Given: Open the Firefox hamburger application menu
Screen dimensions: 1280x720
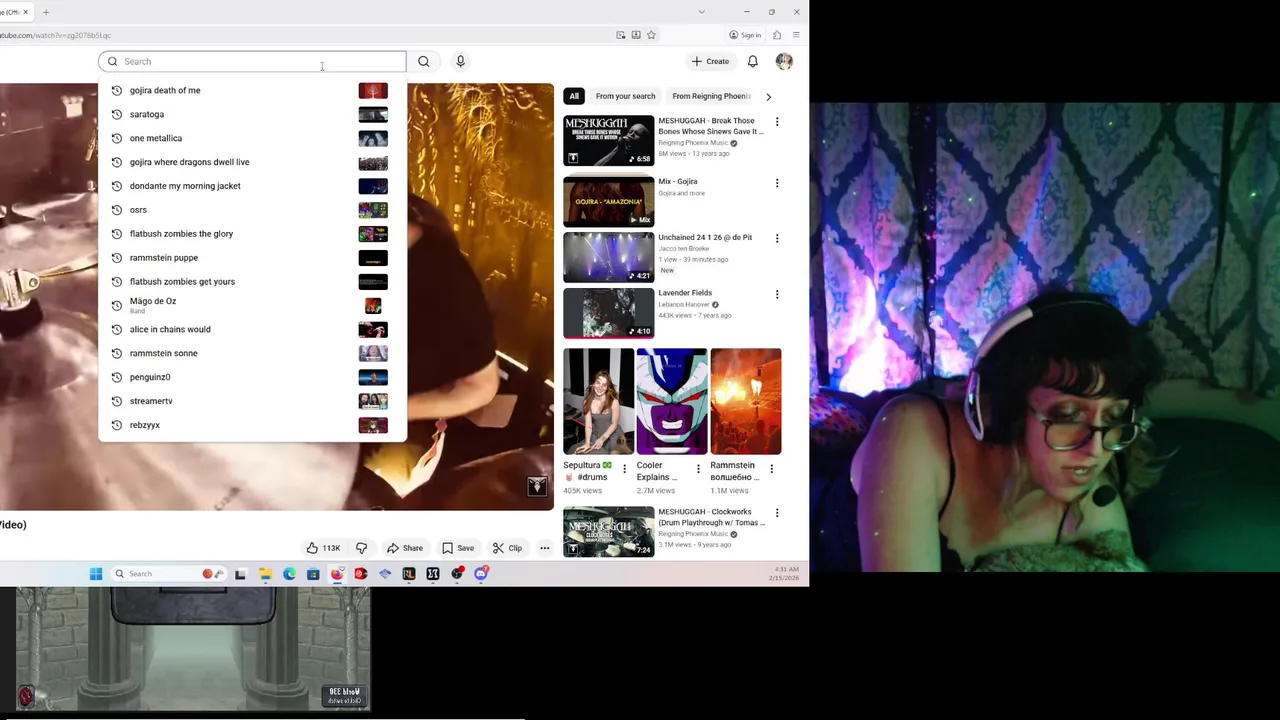Looking at the screenshot, I should pyautogui.click(x=795, y=35).
